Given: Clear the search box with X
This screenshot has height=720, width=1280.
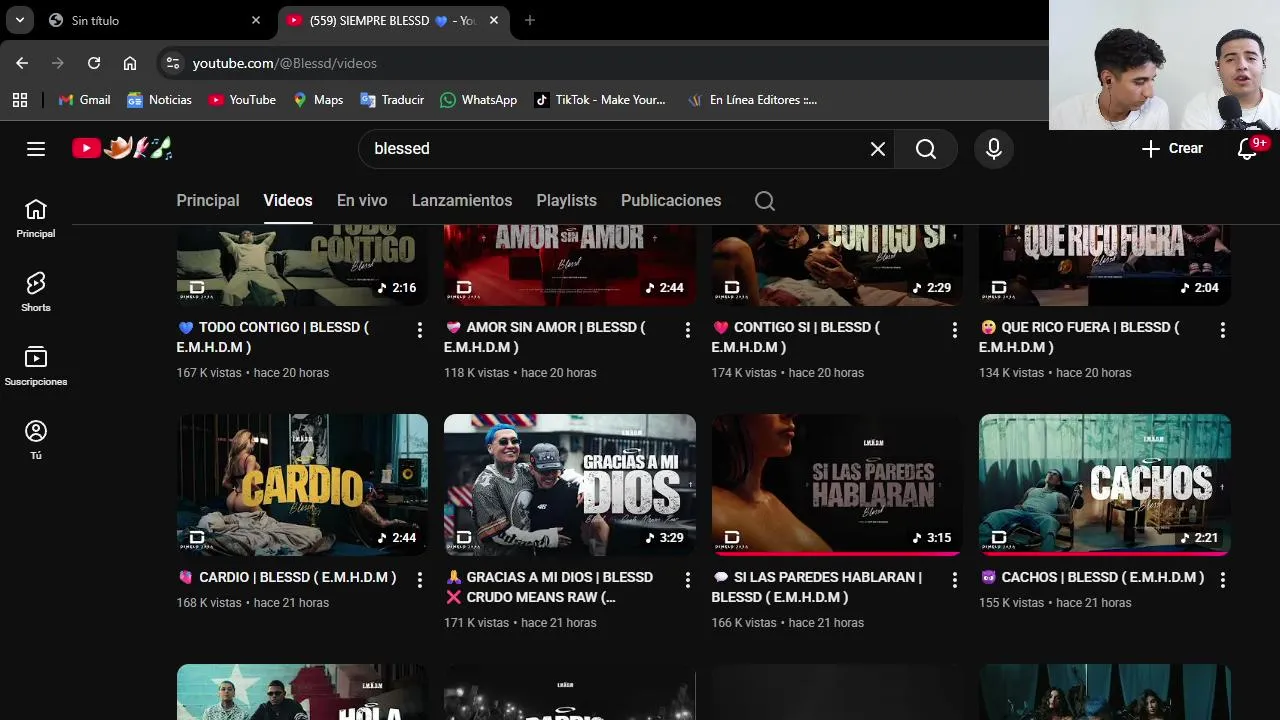Looking at the screenshot, I should point(877,149).
